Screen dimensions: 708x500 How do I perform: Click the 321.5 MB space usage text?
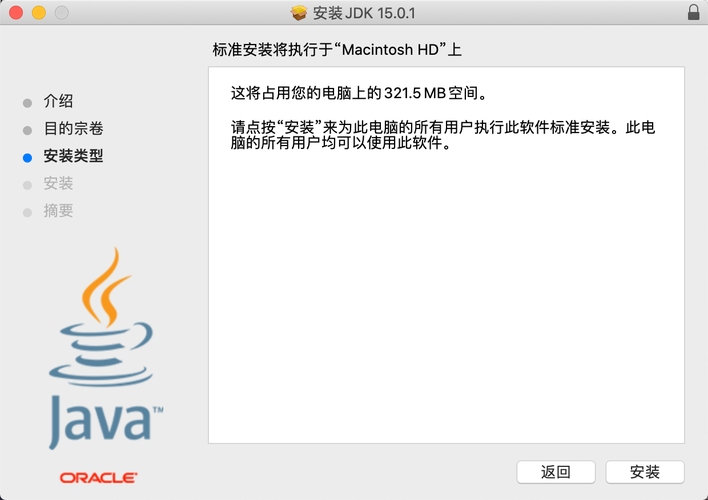pyautogui.click(x=415, y=93)
